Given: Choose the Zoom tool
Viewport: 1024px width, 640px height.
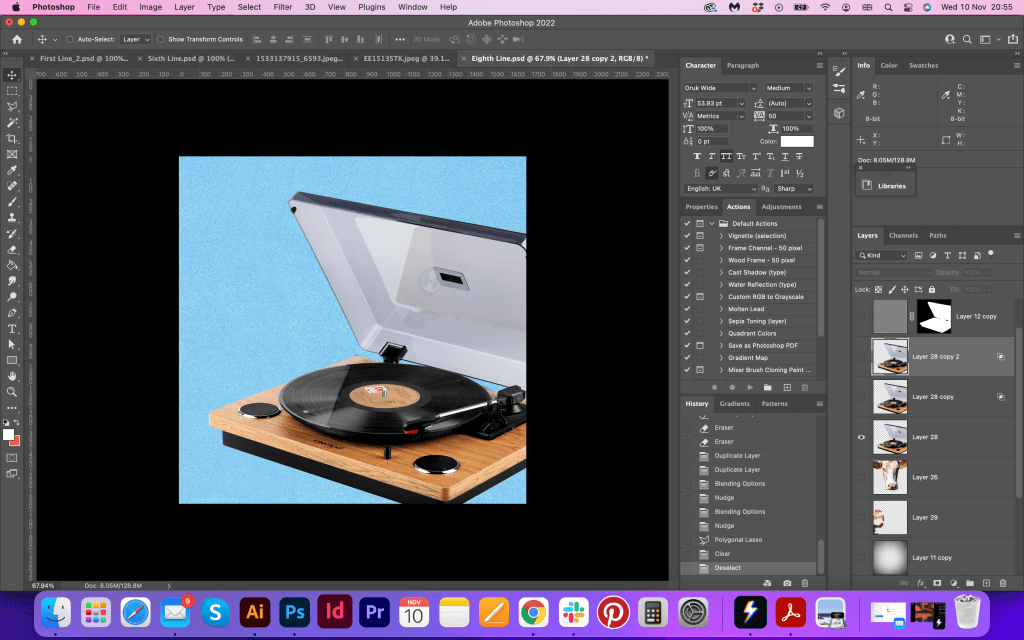Looking at the screenshot, I should coord(12,391).
